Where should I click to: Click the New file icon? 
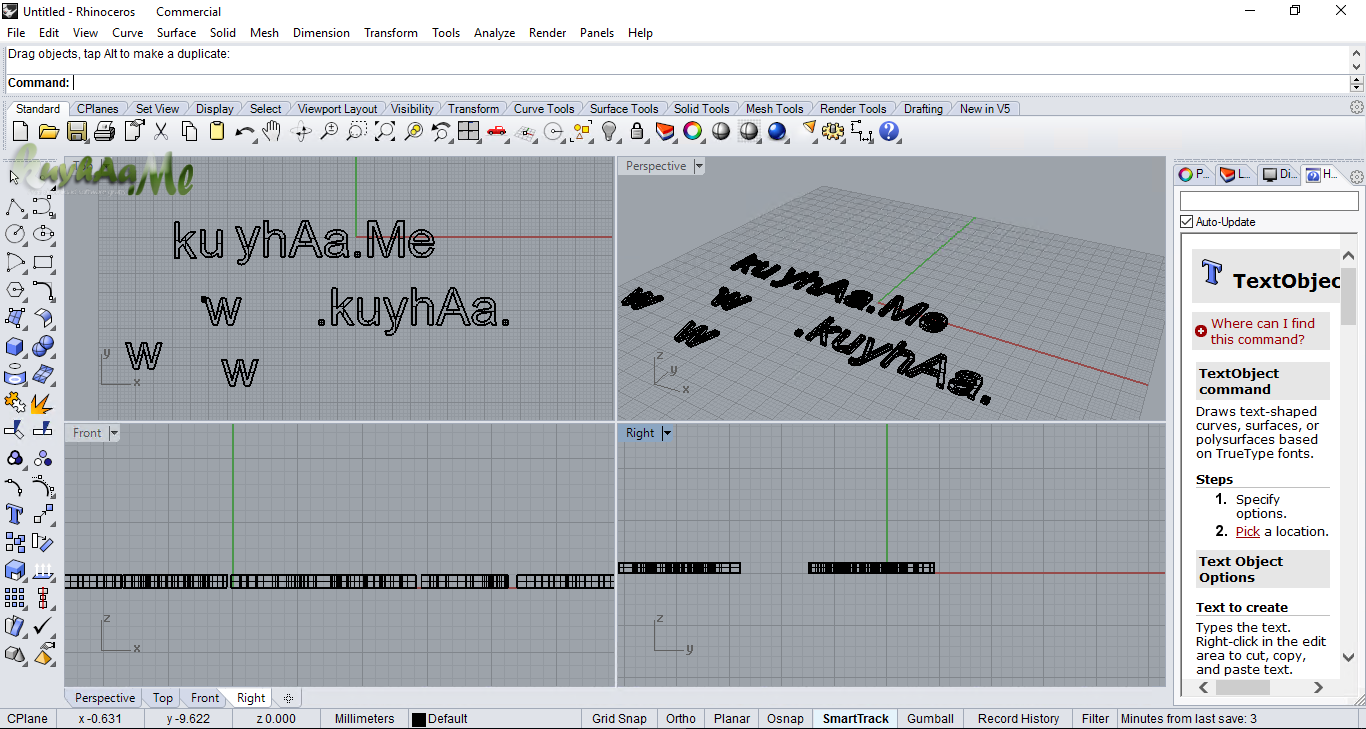point(21,131)
